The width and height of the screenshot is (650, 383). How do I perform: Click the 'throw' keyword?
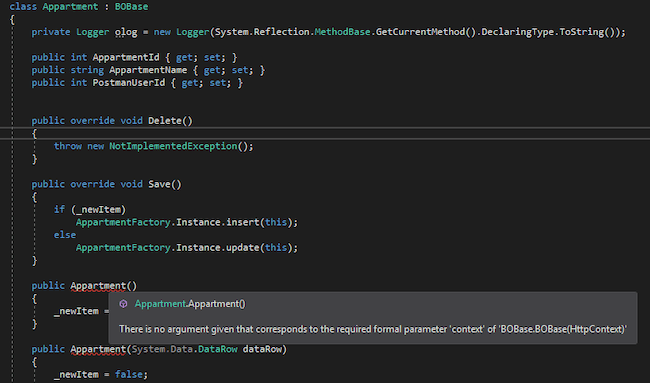click(68, 146)
